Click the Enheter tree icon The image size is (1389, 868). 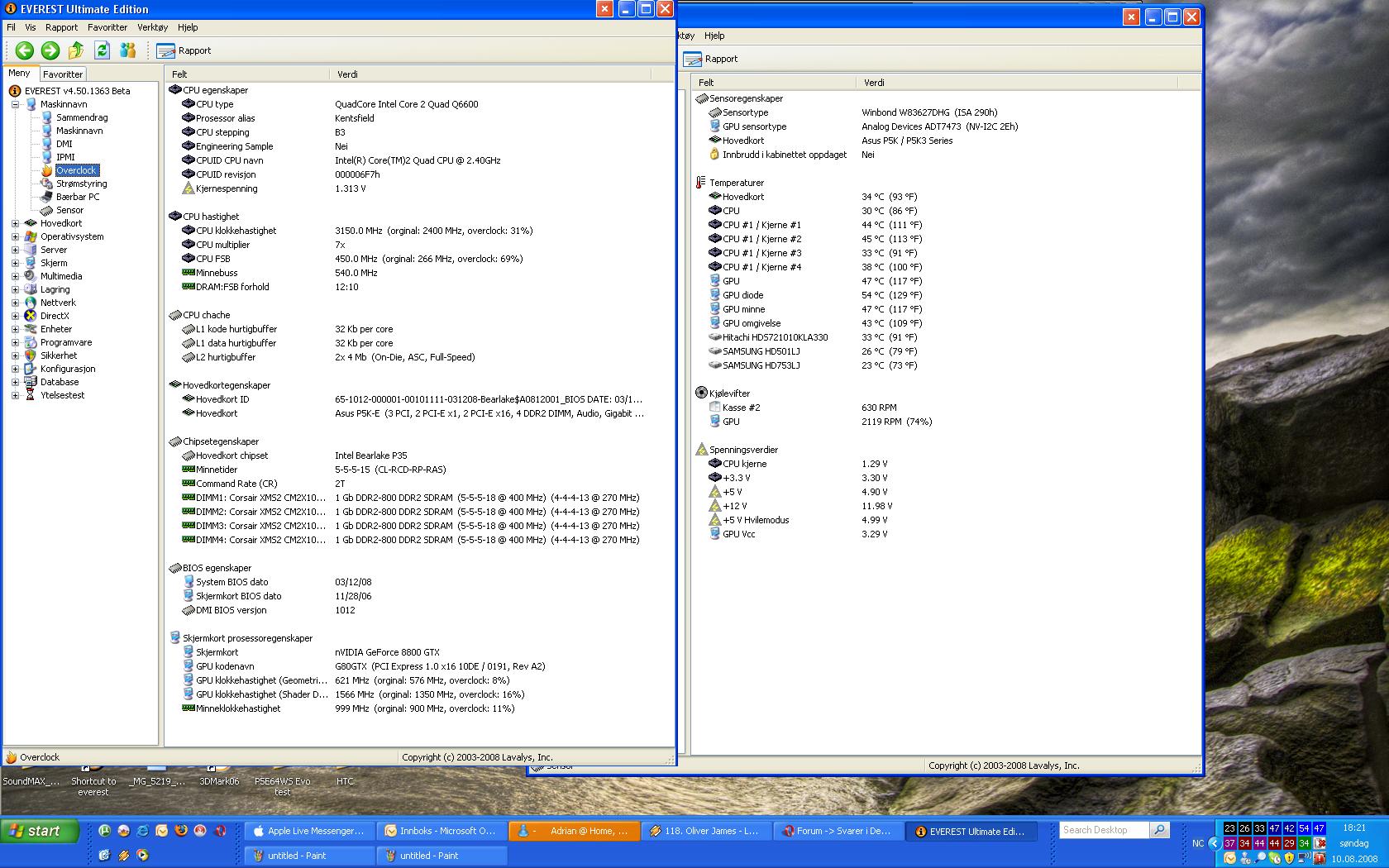point(31,329)
